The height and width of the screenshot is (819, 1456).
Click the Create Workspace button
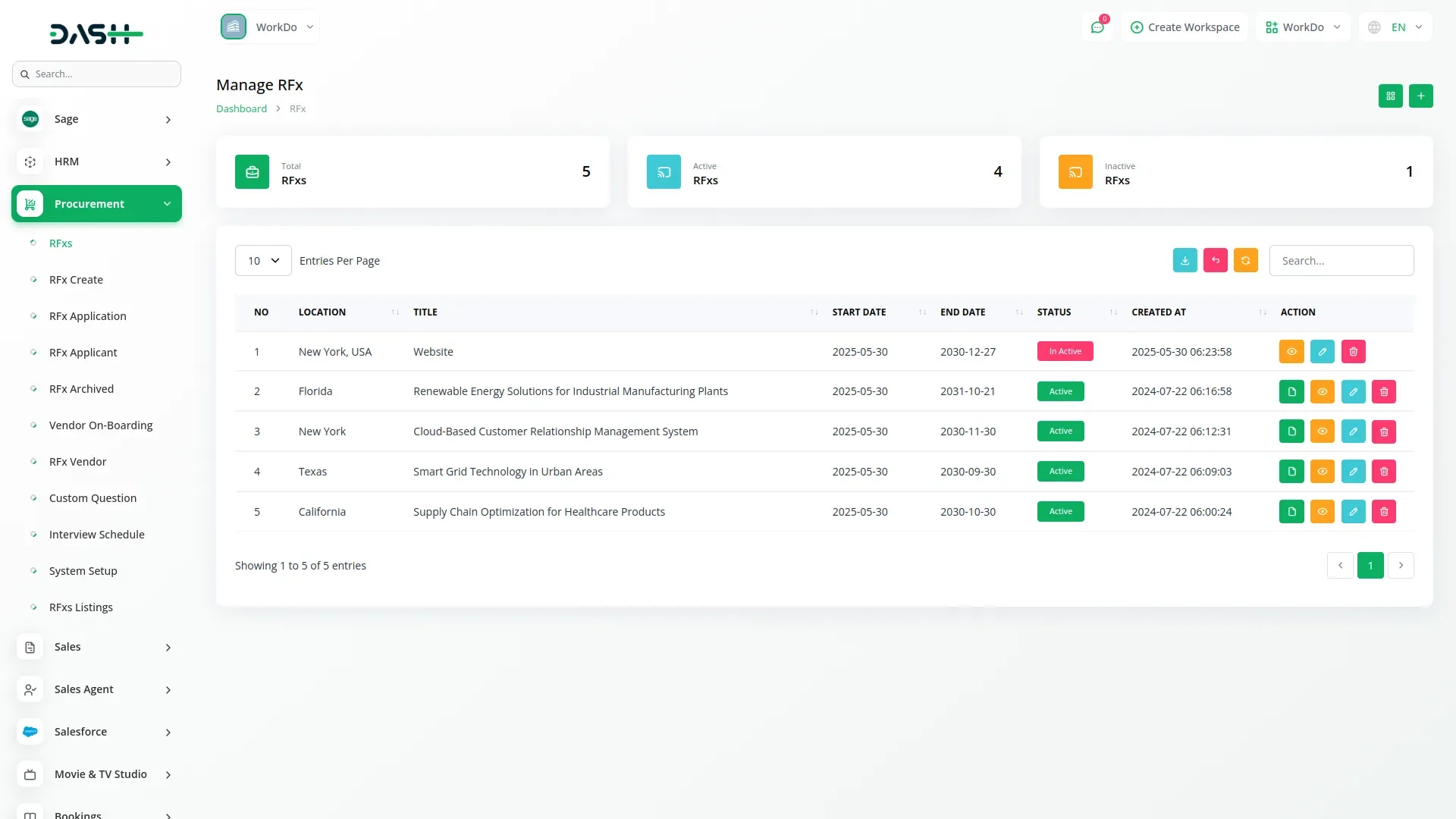pos(1185,27)
